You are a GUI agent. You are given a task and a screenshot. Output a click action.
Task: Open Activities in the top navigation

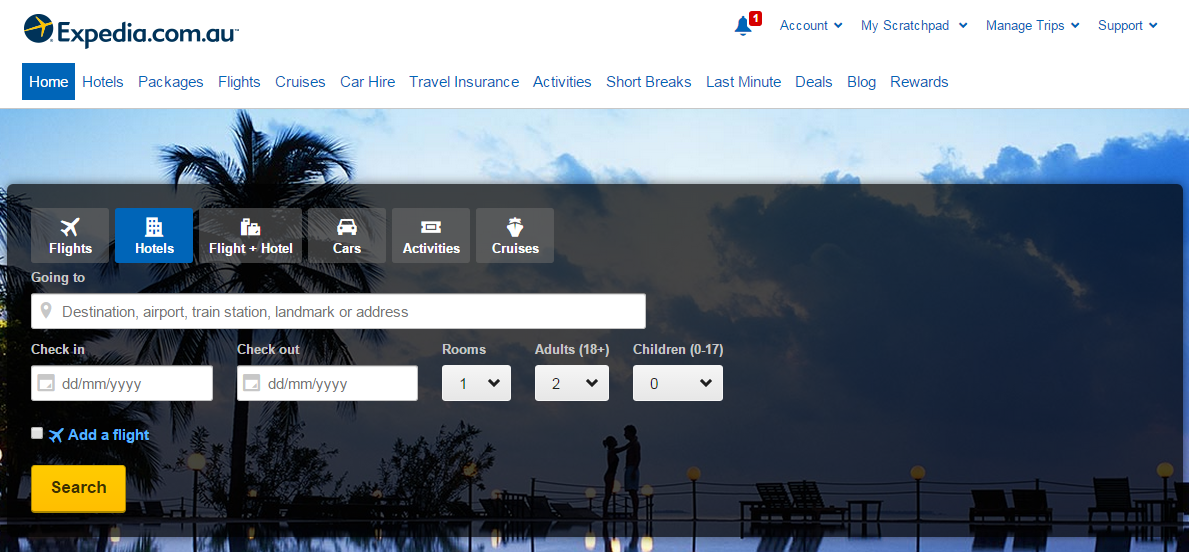click(562, 82)
